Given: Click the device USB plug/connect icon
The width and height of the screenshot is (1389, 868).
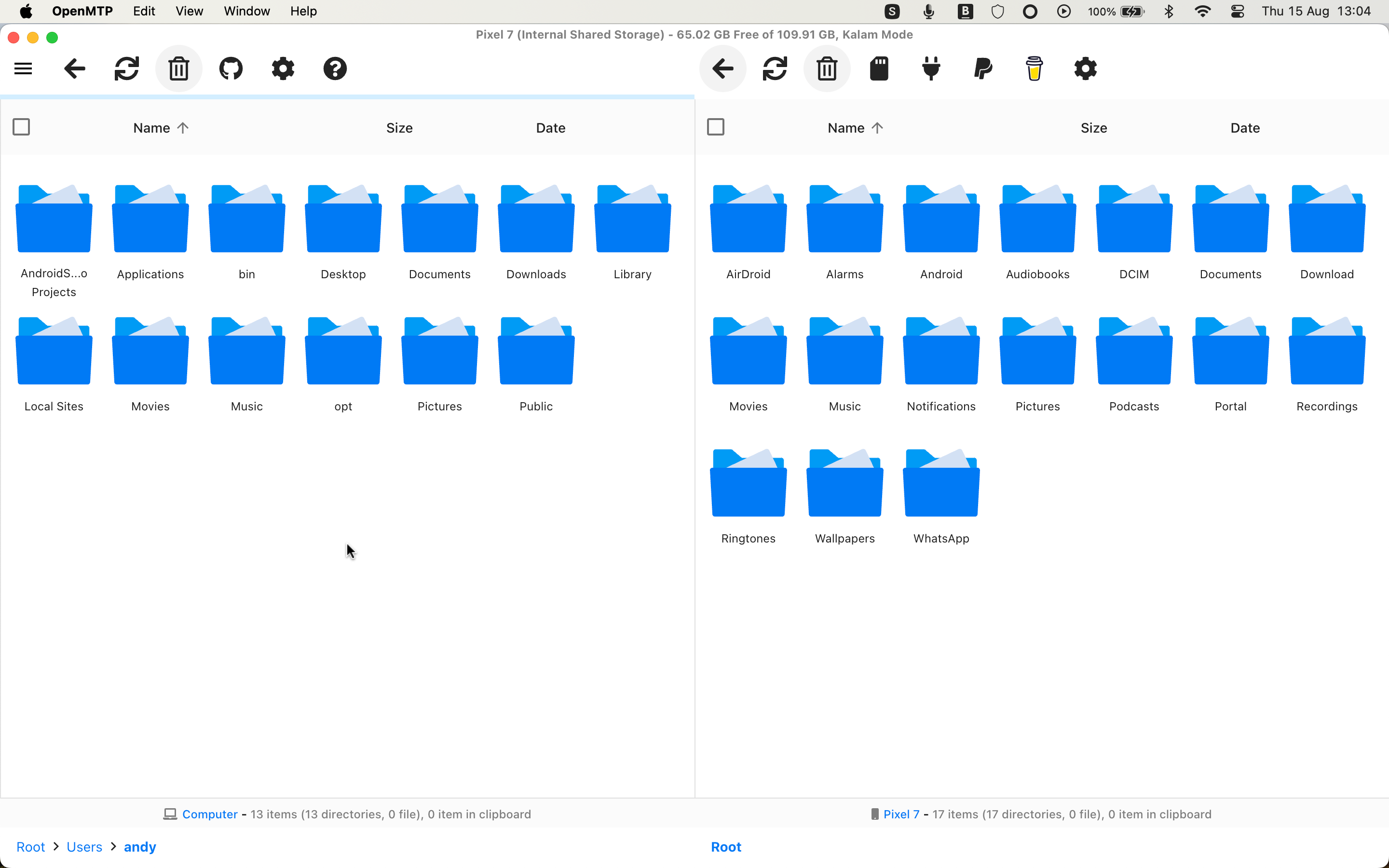Looking at the screenshot, I should click(930, 68).
